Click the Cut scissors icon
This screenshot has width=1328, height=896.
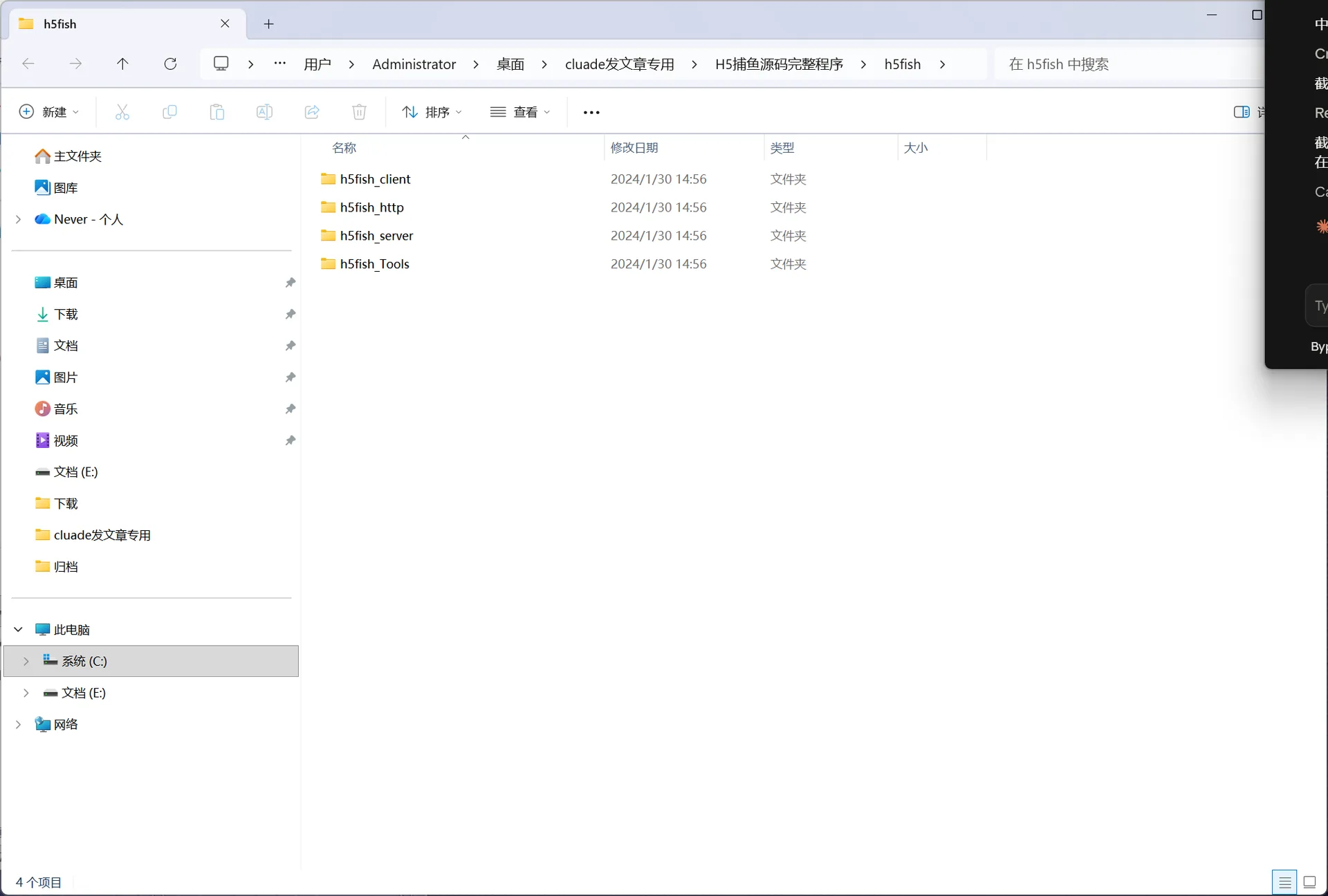122,112
